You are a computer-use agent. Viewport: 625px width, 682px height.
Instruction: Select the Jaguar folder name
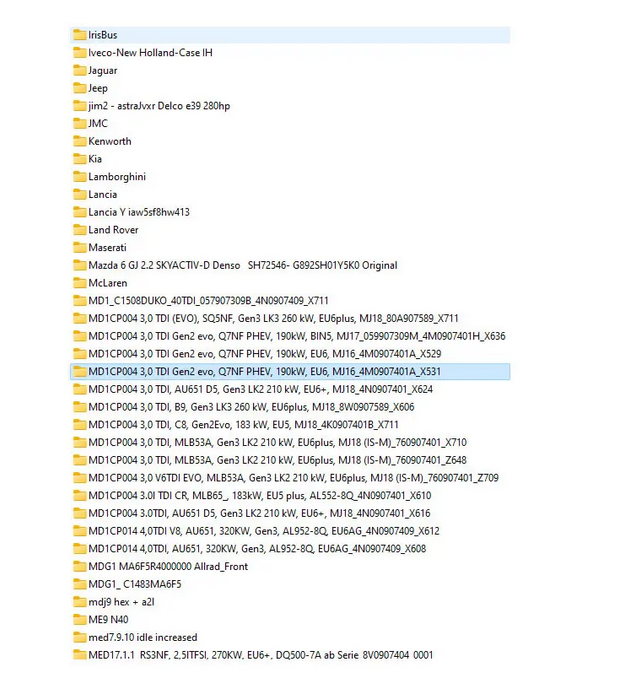pyautogui.click(x=103, y=70)
